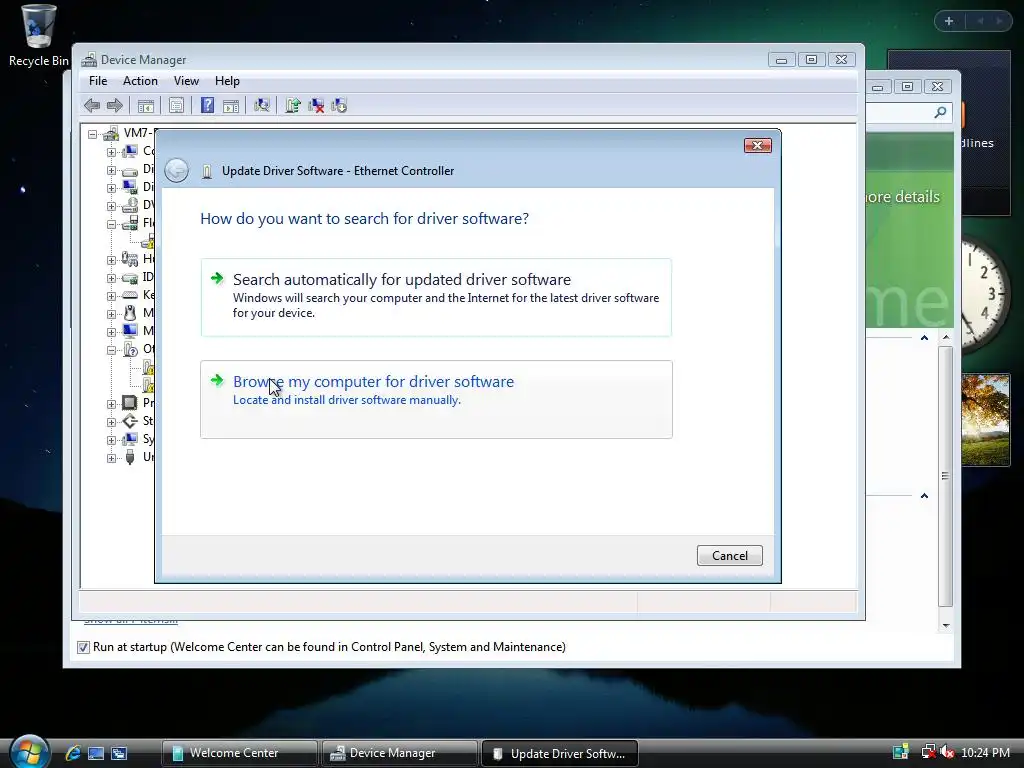Click the muted volume tray icon
This screenshot has width=1024, height=768.
pyautogui.click(x=947, y=752)
